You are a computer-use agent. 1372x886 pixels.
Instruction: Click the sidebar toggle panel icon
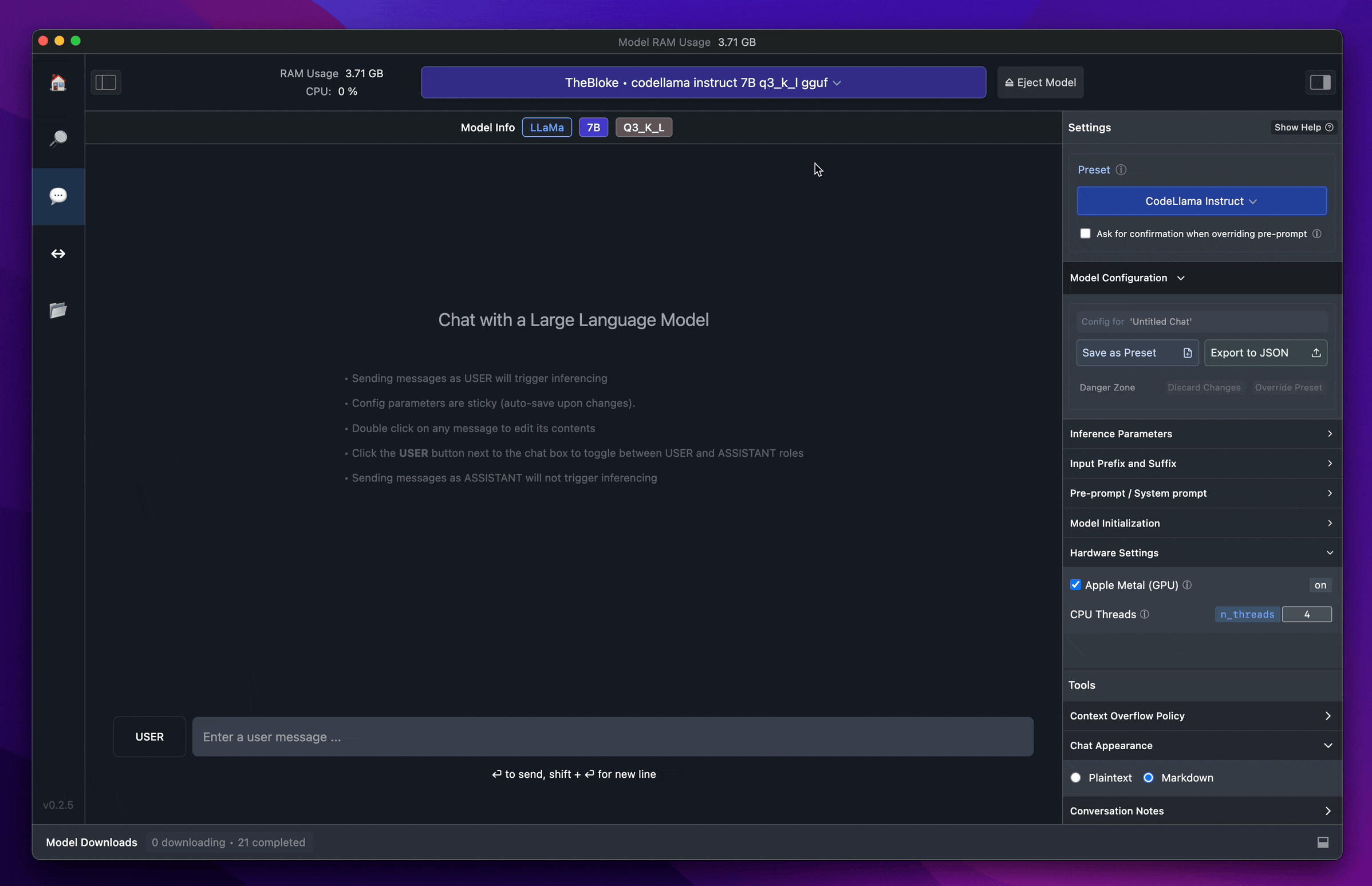[x=106, y=82]
